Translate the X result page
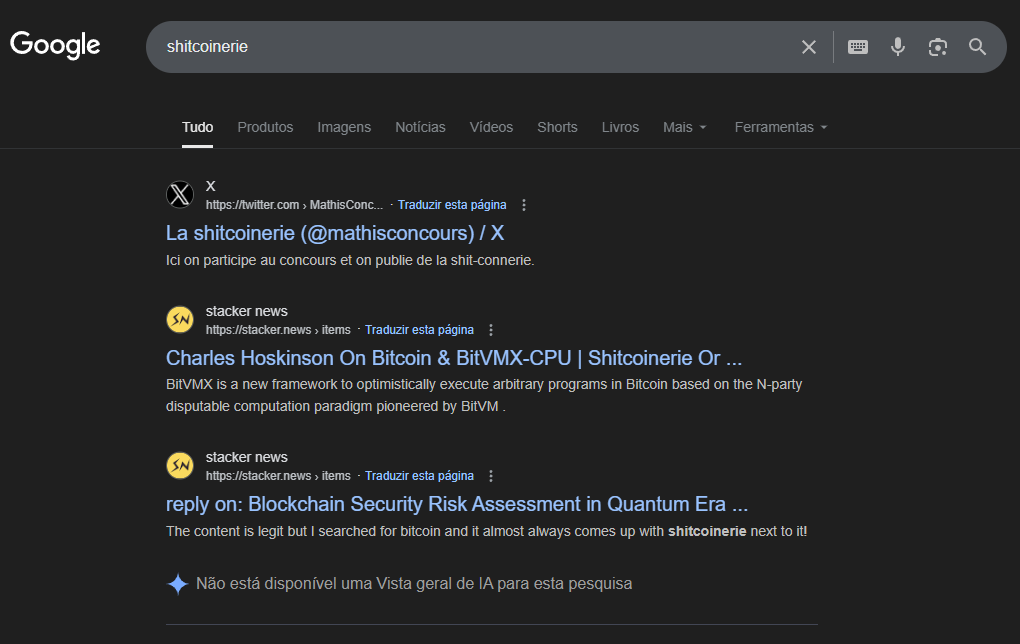1020x644 pixels. (x=452, y=205)
